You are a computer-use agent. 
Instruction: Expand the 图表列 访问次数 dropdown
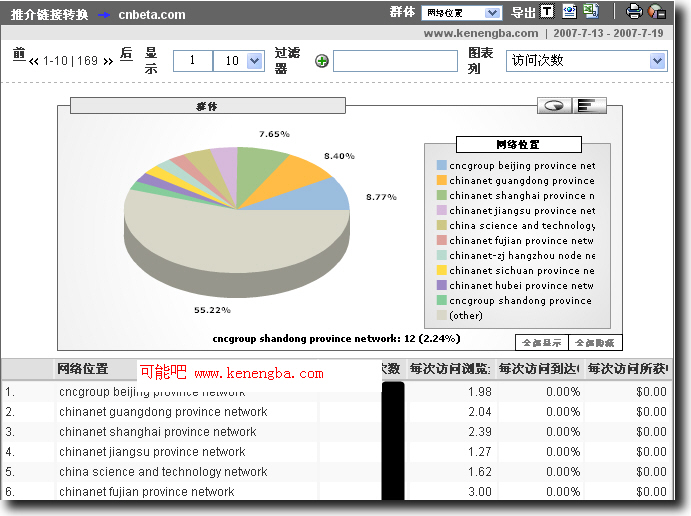click(587, 61)
